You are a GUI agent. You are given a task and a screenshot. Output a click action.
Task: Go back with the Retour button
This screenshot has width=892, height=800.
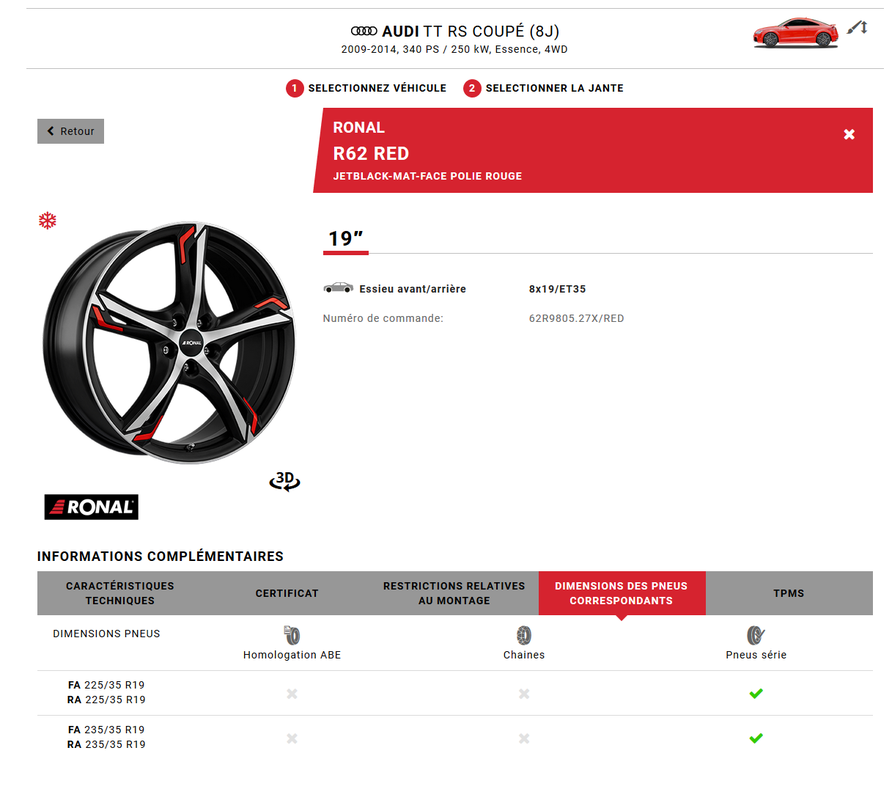pyautogui.click(x=71, y=131)
